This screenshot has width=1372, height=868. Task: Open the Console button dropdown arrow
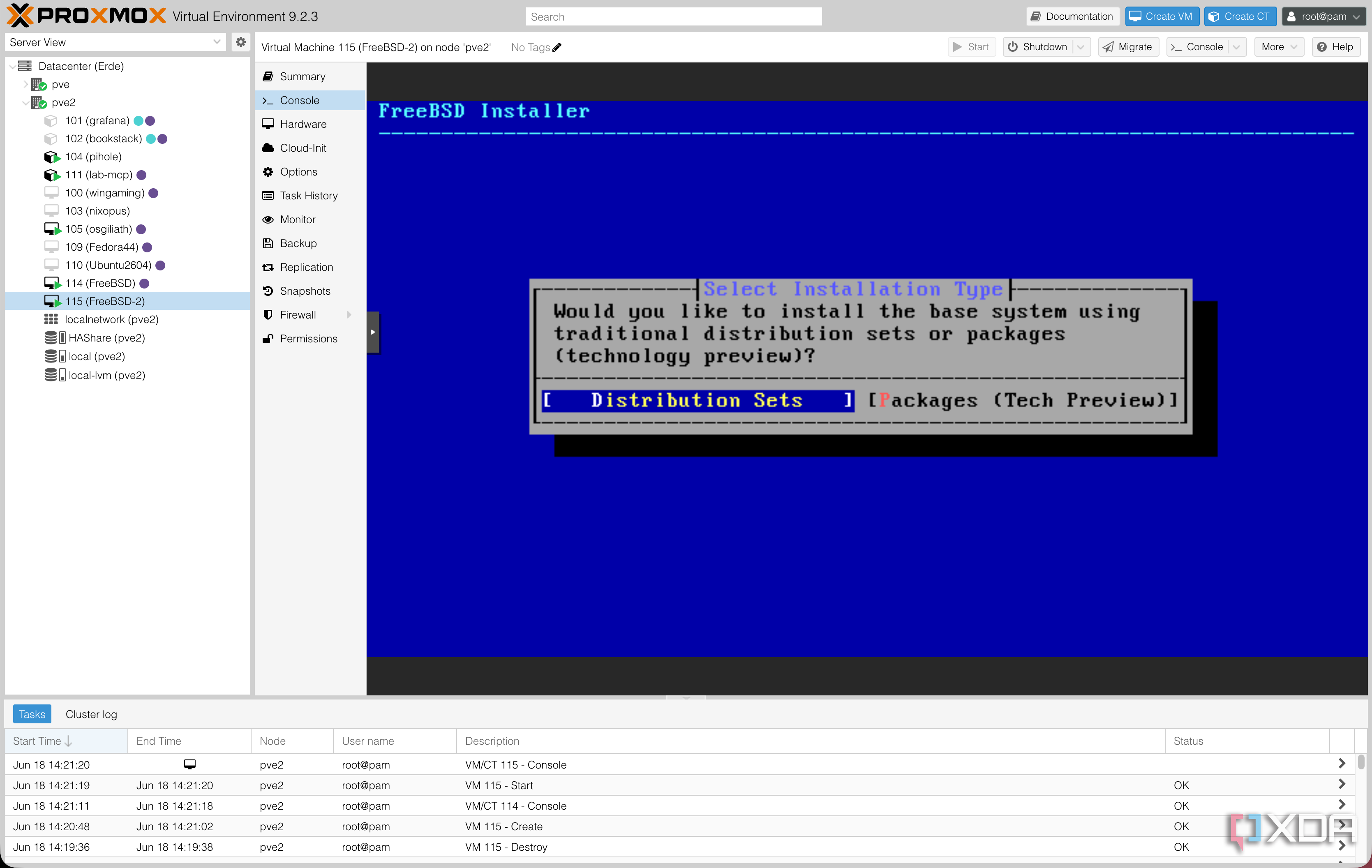point(1236,47)
